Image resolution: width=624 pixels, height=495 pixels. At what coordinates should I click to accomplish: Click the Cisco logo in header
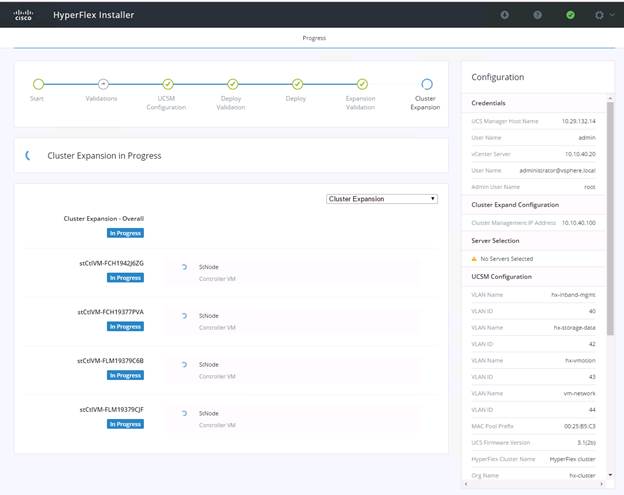coord(23,15)
